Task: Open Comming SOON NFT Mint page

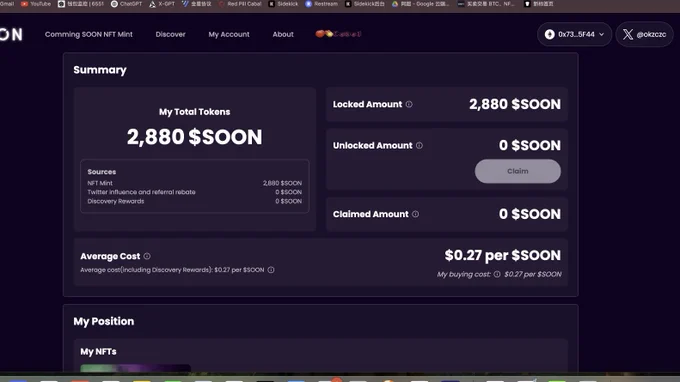Action: (88, 34)
